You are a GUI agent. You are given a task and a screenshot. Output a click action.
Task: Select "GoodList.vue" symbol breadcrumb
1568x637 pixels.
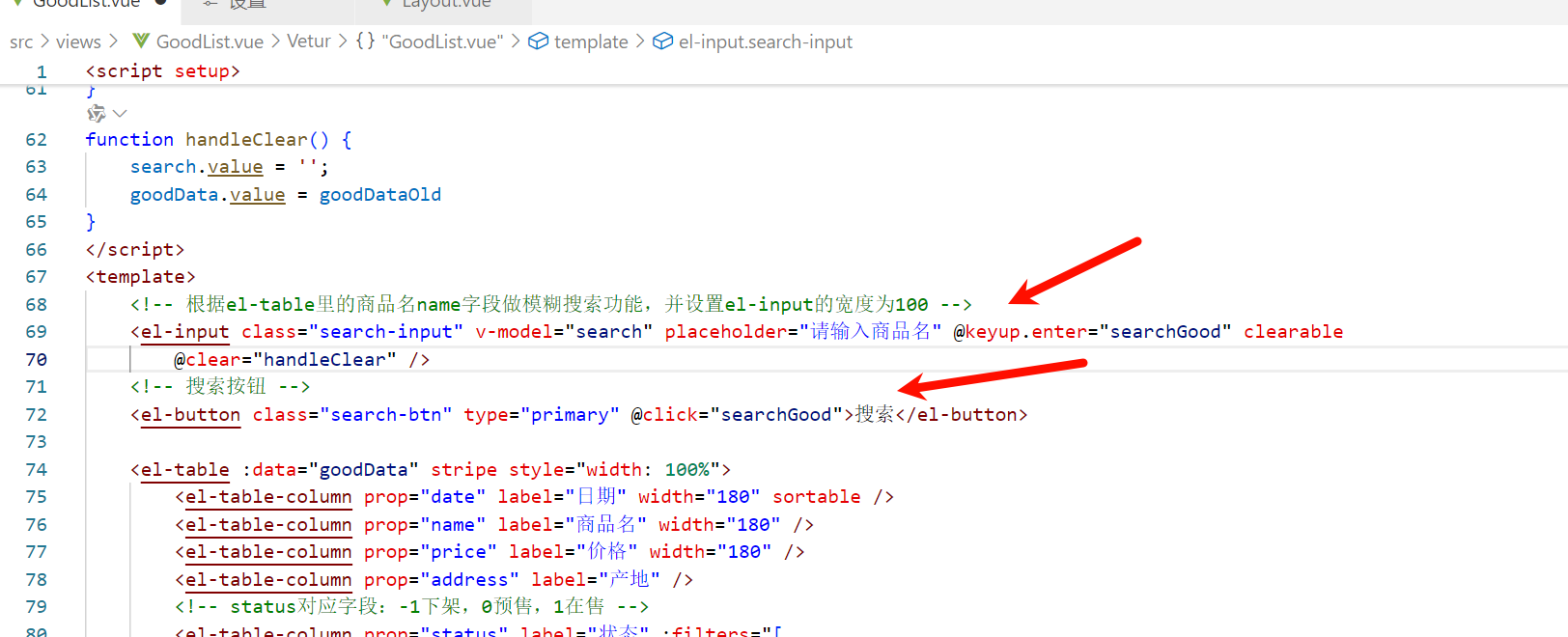442,42
